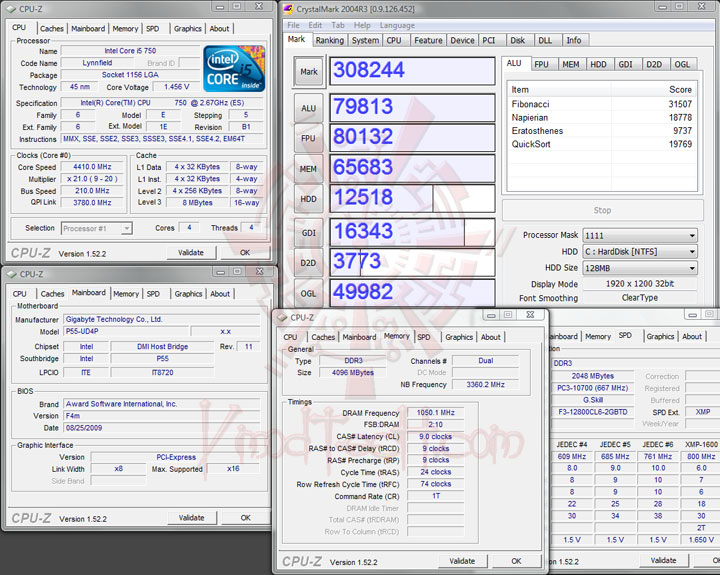The image size is (720, 575).
Task: Open the processor Selection dropdown in CPU-Z
Action: 97,228
